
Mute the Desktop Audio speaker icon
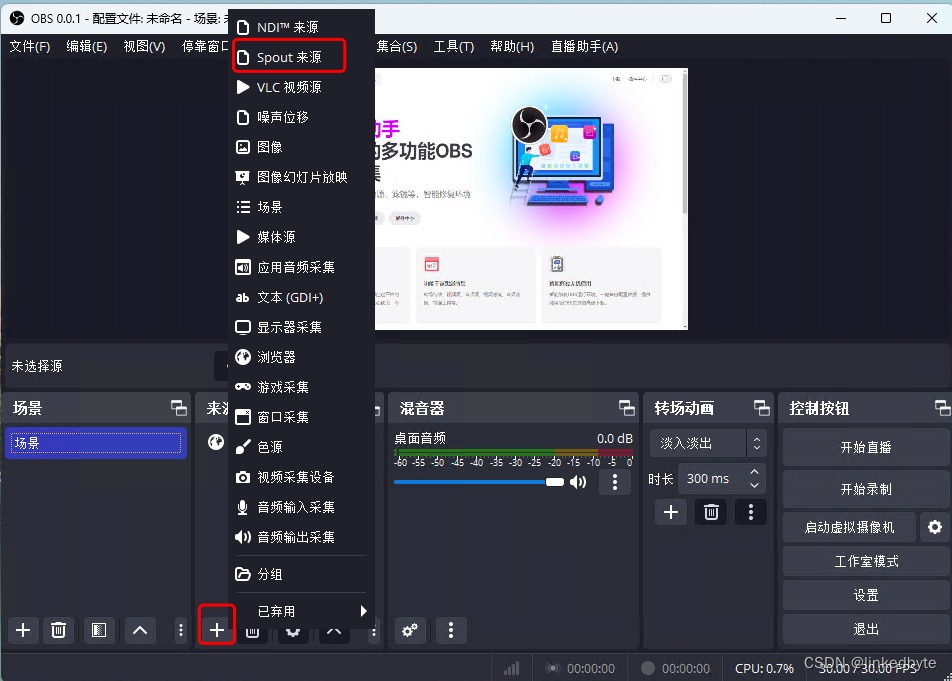tap(578, 482)
